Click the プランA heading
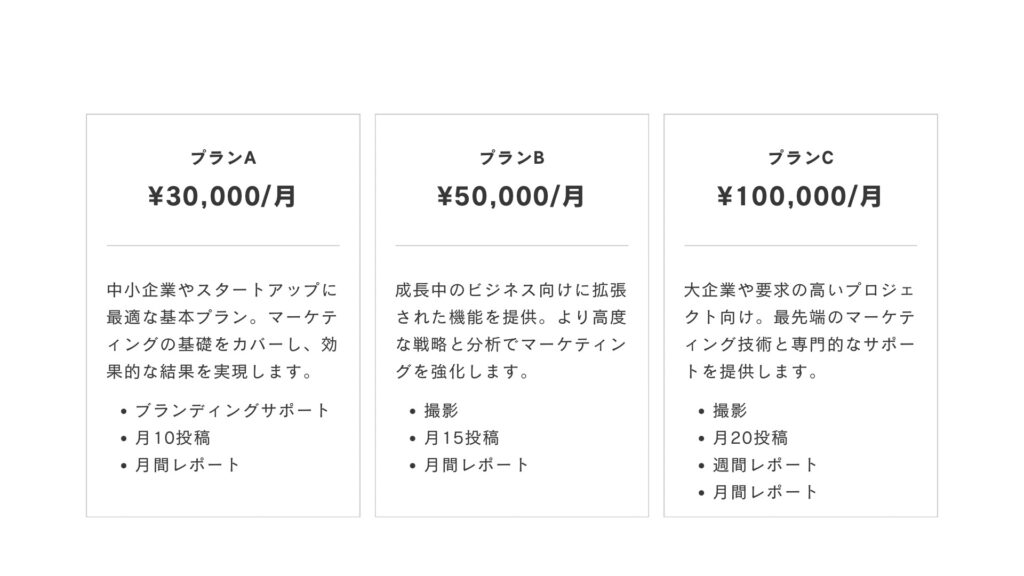Viewport: 1024px width, 576px height. [223, 158]
